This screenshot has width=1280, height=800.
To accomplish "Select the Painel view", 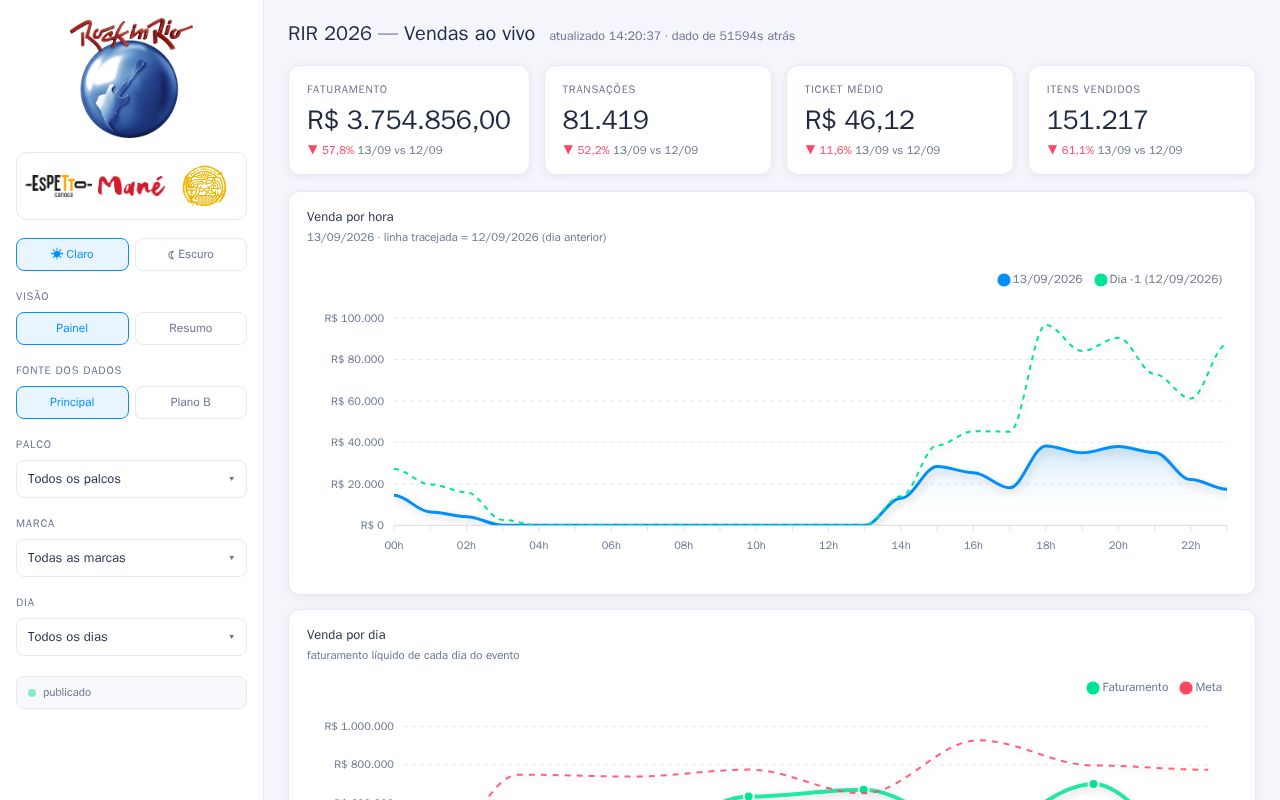I will tap(72, 328).
